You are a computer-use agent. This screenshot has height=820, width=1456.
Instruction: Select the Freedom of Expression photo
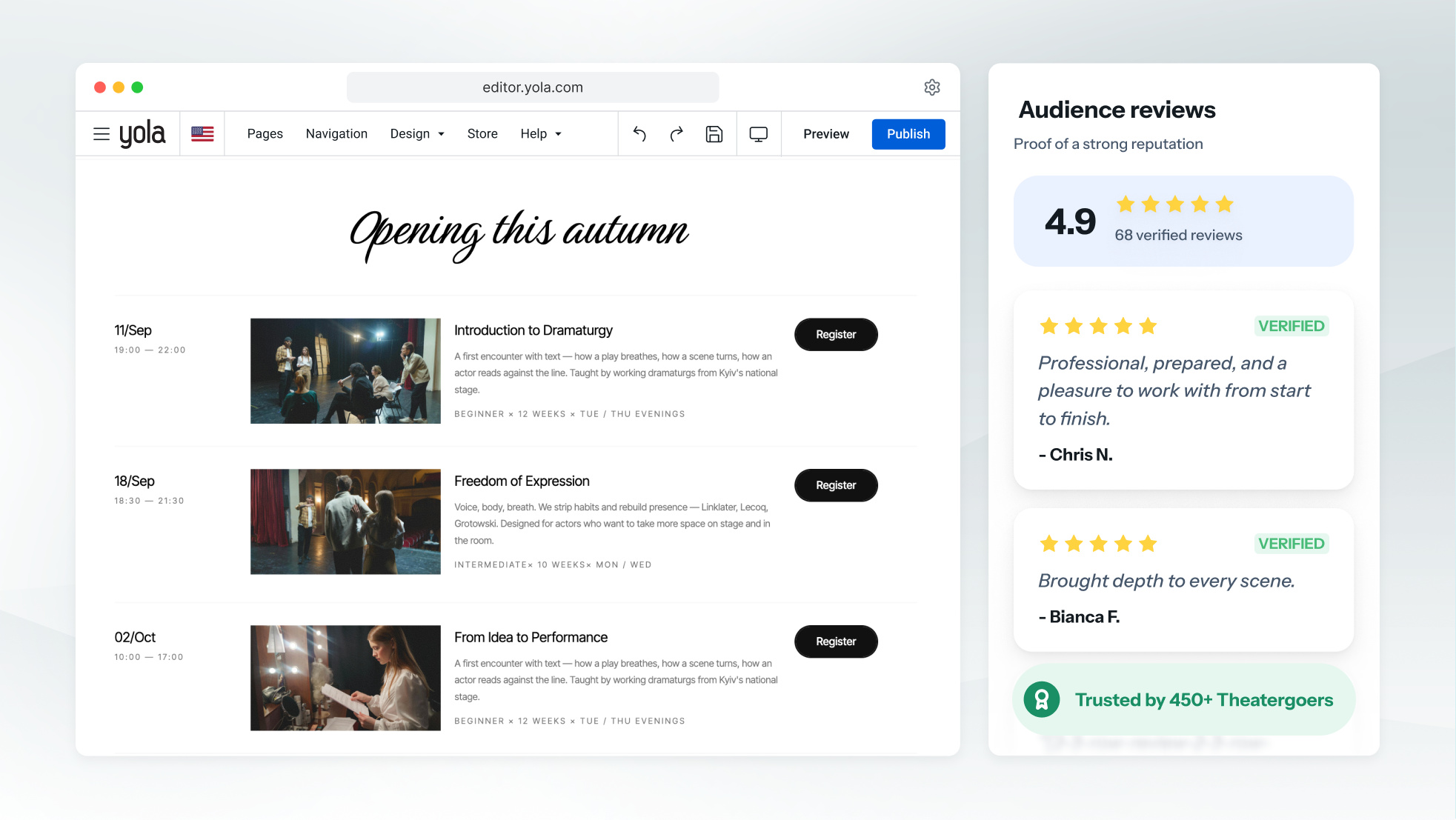pyautogui.click(x=345, y=521)
